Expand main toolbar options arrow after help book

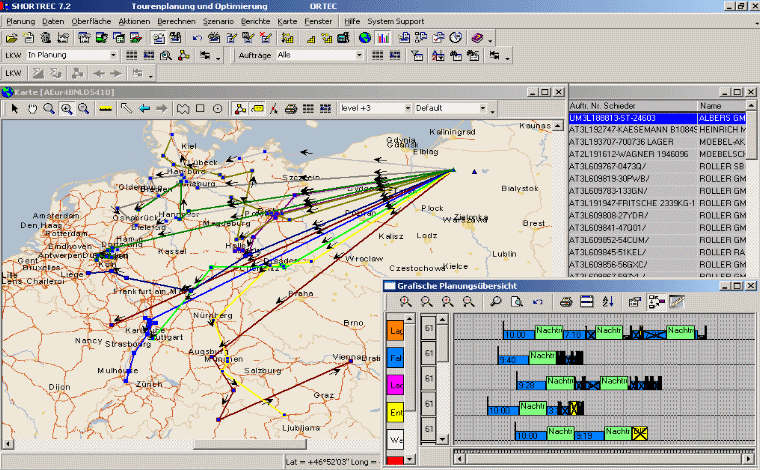click(x=491, y=41)
